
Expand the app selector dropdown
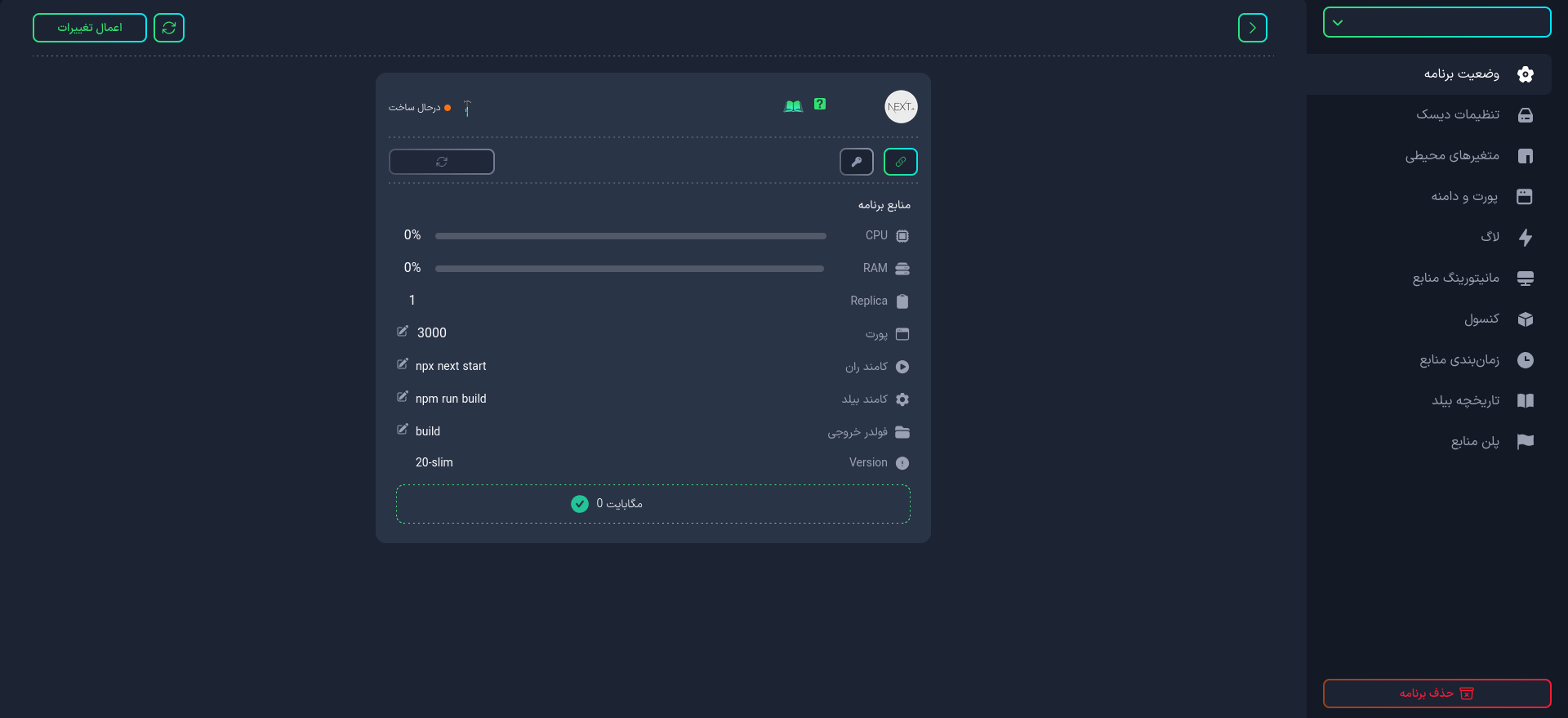point(1437,22)
